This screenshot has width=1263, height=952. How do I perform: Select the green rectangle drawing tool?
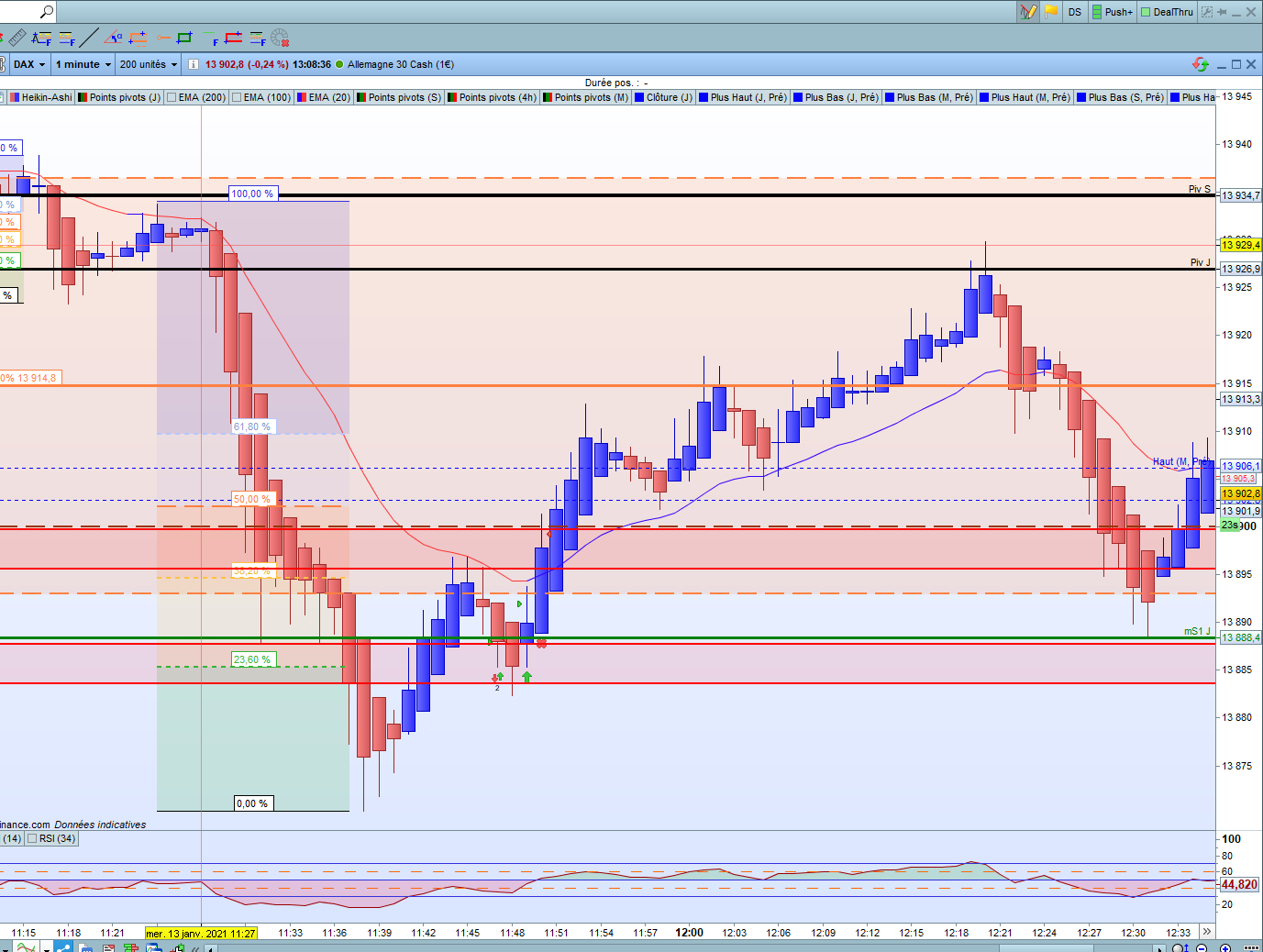click(184, 39)
